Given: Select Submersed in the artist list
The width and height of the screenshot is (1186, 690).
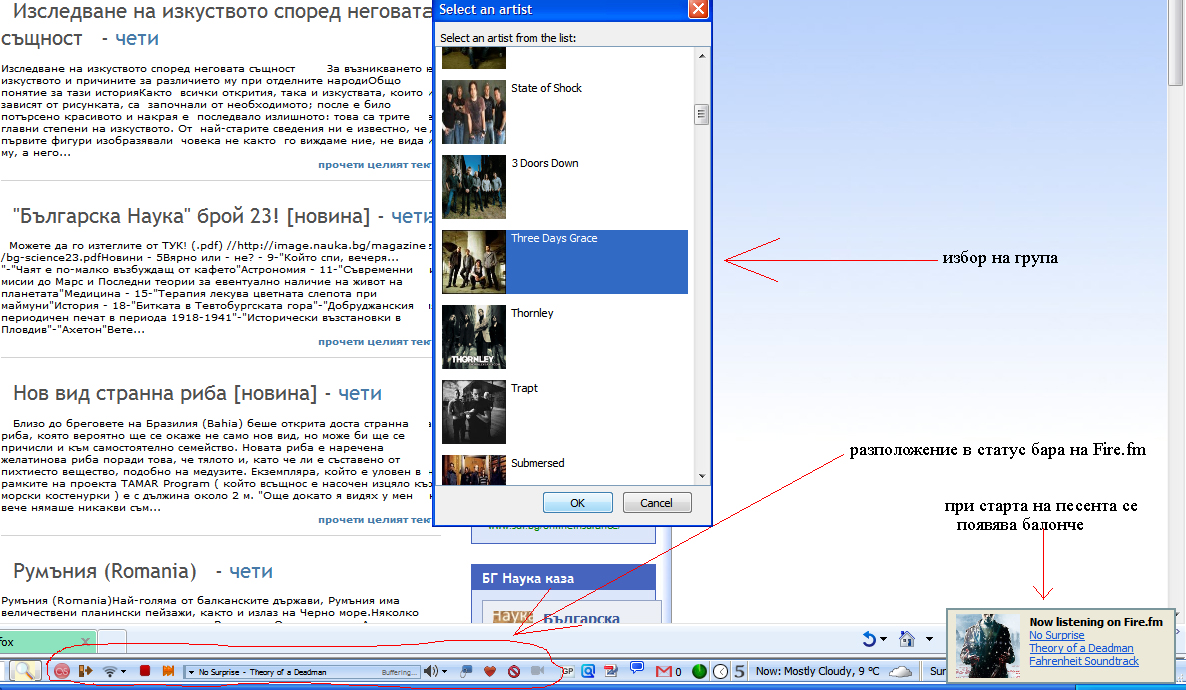Looking at the screenshot, I should click(x=564, y=469).
